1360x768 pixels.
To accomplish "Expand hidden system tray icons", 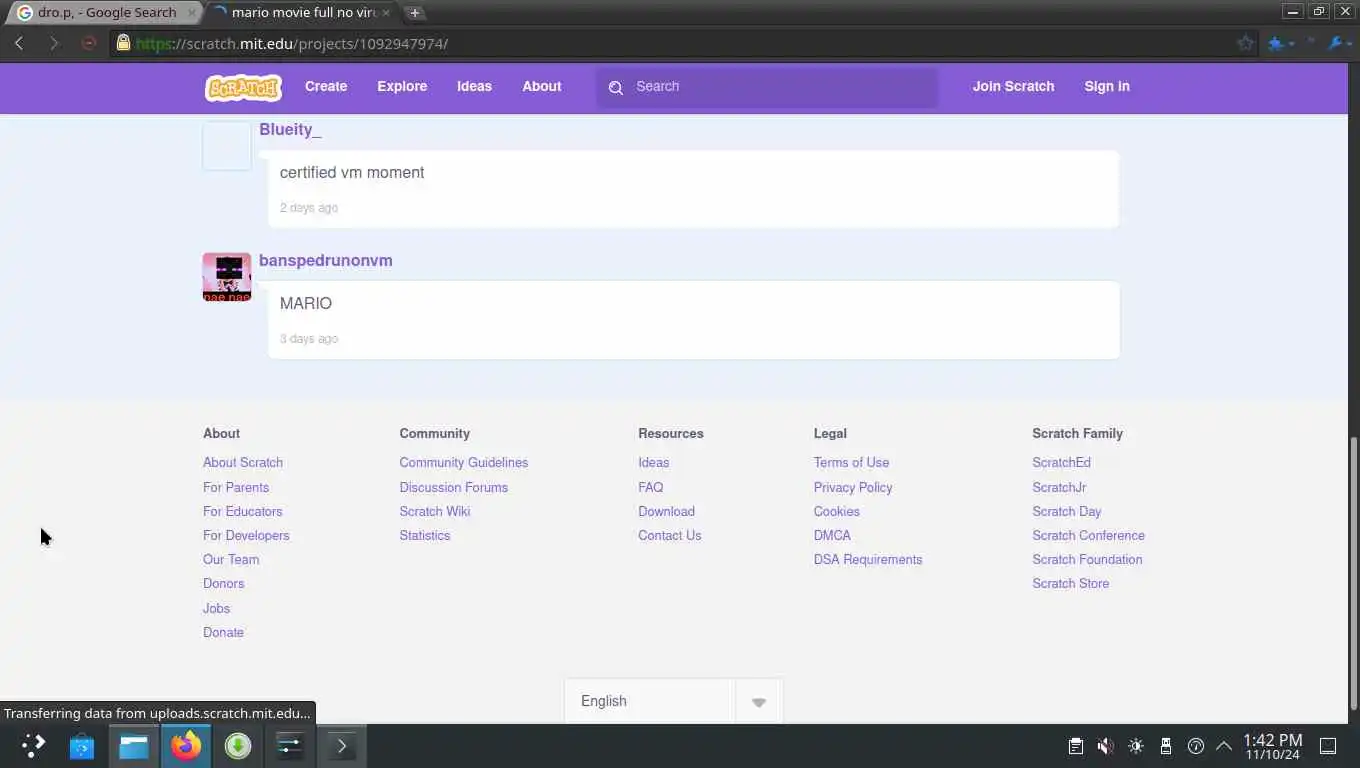I will [1224, 746].
